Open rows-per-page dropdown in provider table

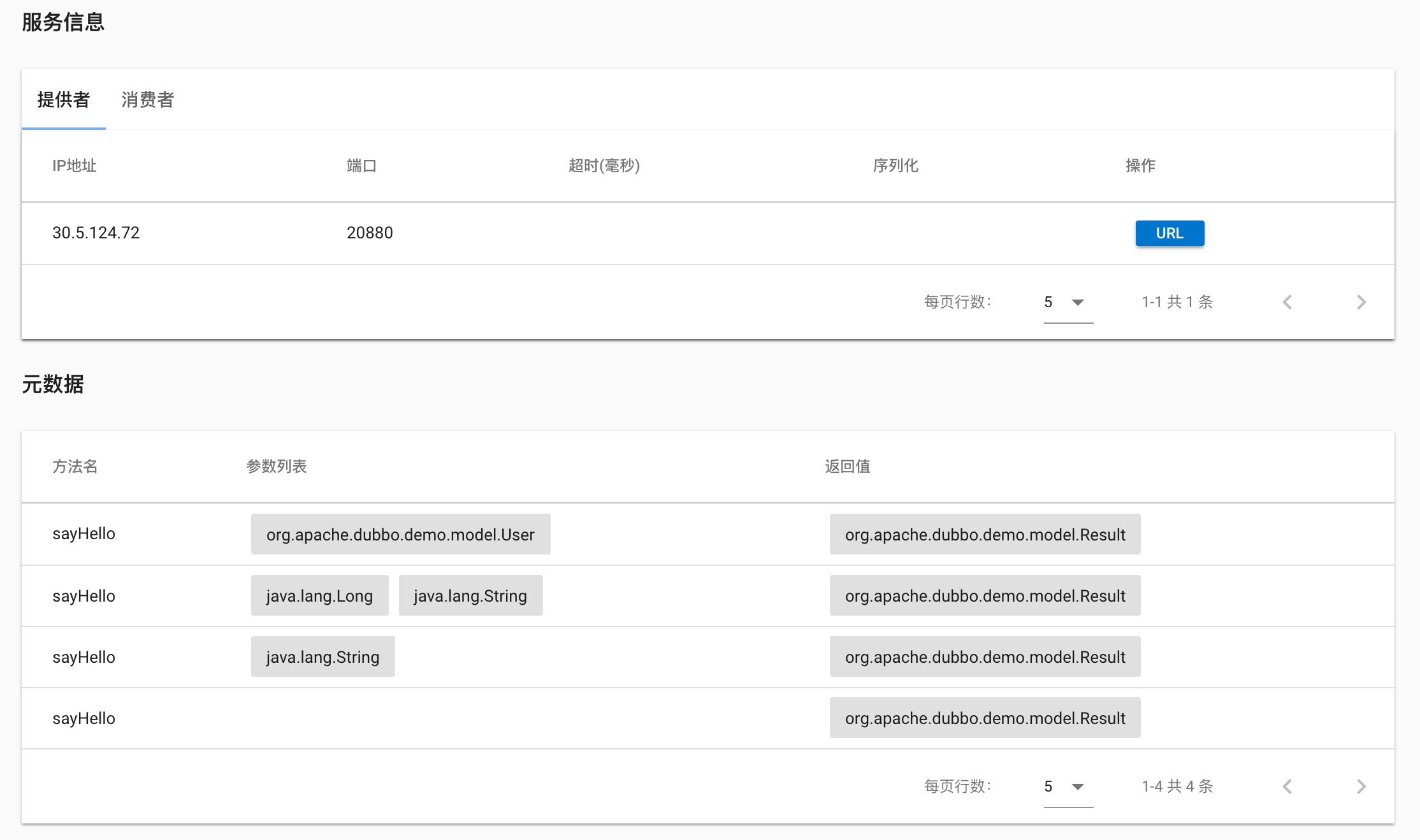[x=1068, y=302]
